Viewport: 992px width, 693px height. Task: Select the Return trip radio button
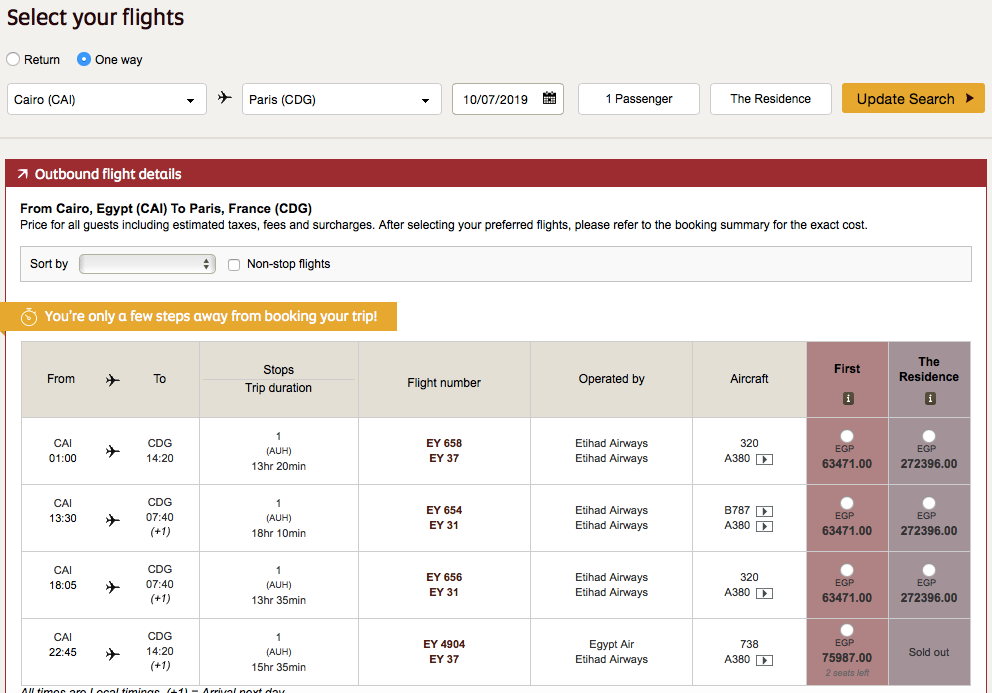point(14,60)
